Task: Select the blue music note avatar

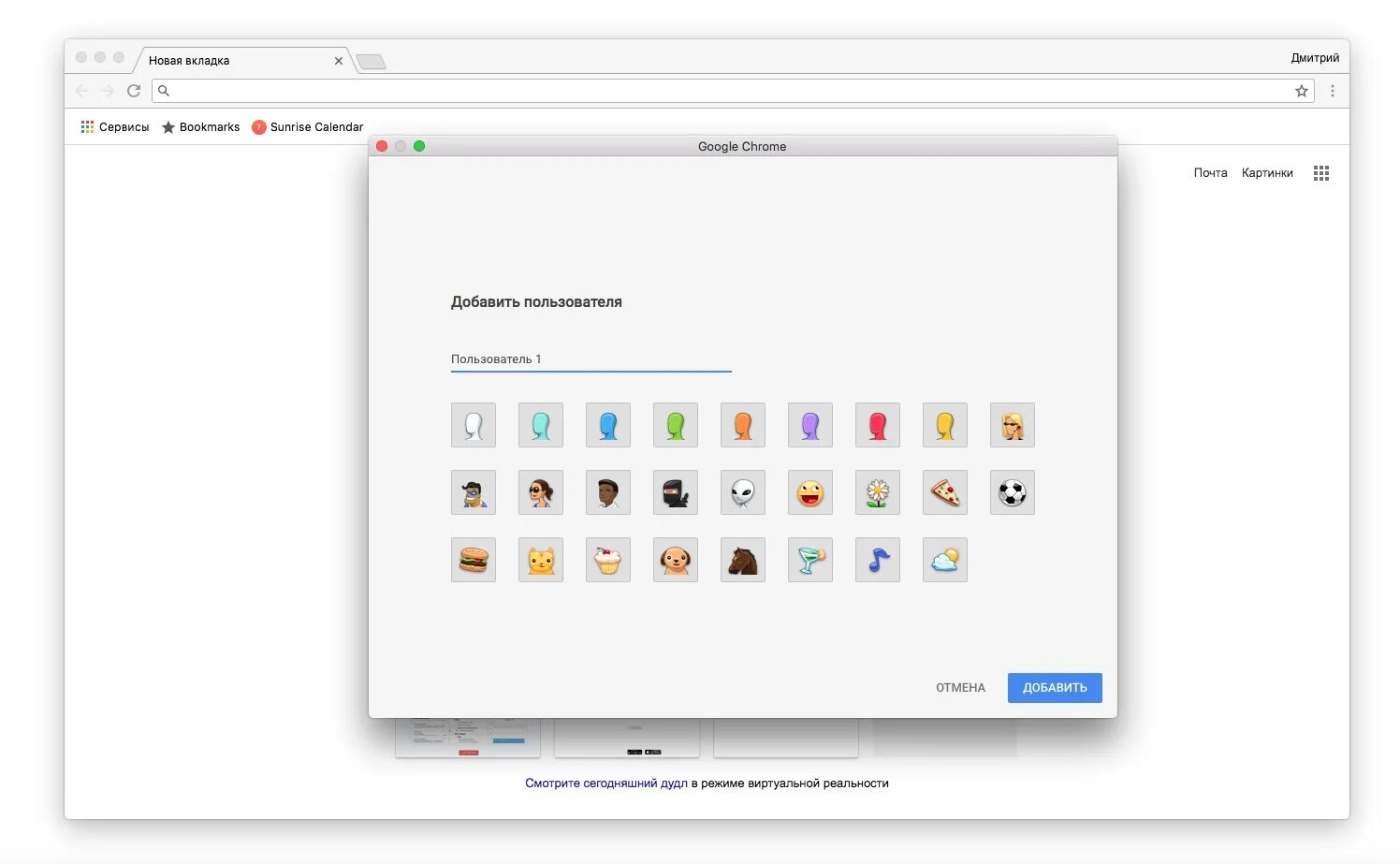Action: [878, 560]
